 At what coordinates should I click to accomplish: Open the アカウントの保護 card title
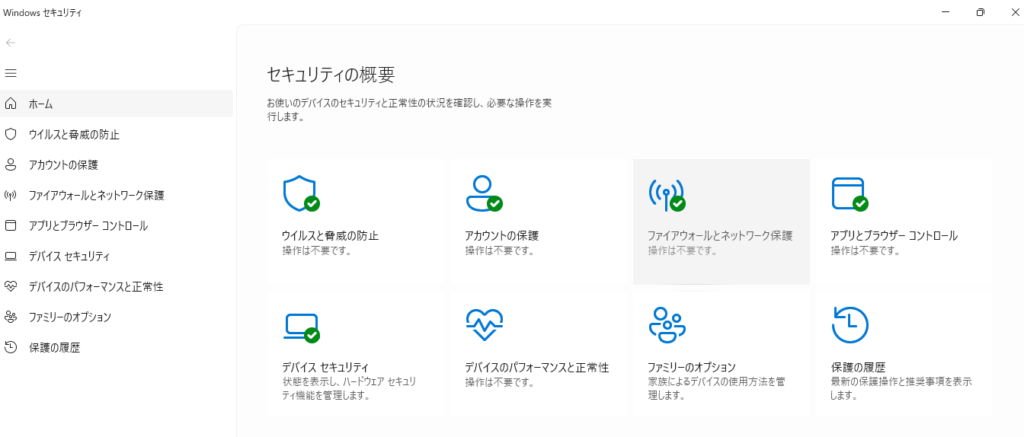502,236
